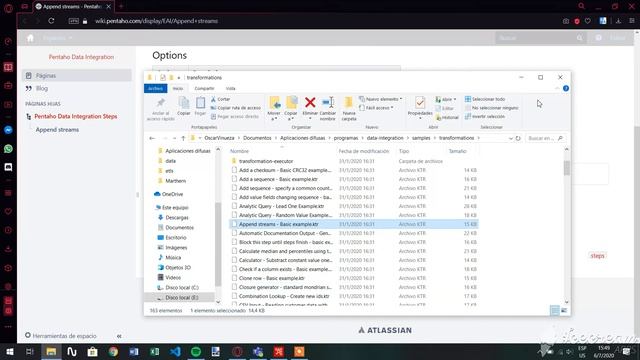Click Explorer refresh button in address bar

click(518, 138)
